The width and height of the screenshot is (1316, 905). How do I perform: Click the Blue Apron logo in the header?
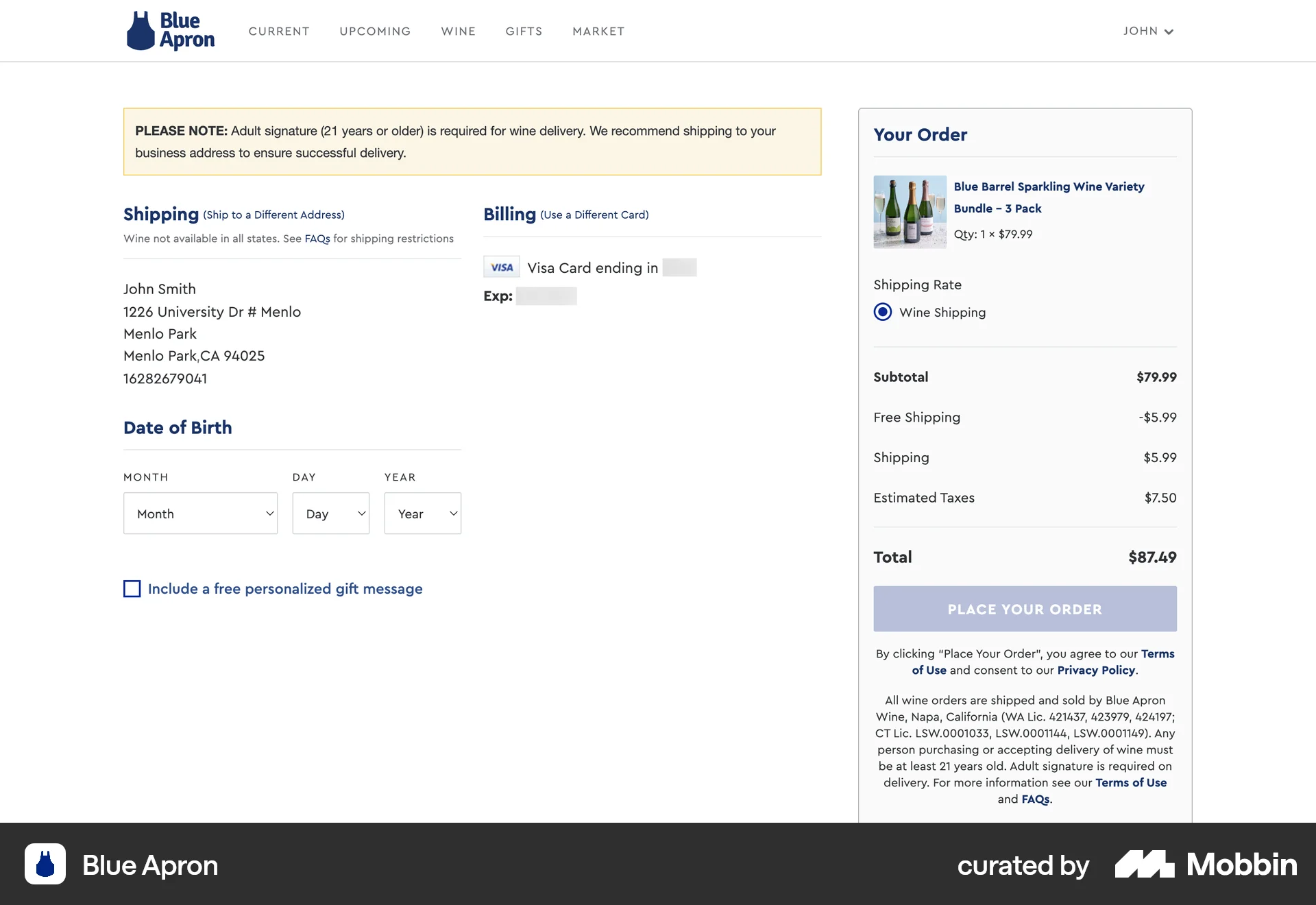click(170, 30)
